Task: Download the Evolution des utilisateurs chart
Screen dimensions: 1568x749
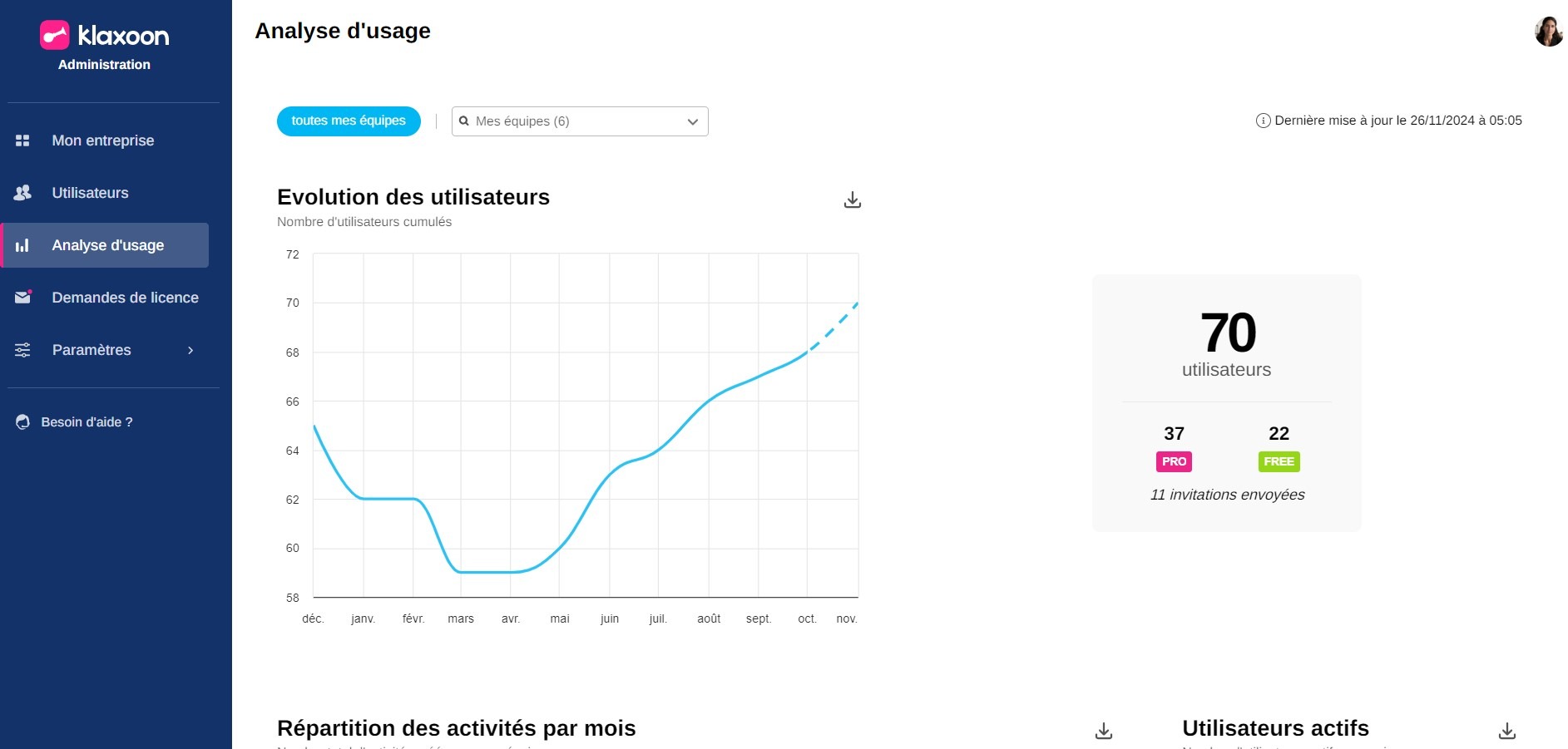Action: (853, 200)
